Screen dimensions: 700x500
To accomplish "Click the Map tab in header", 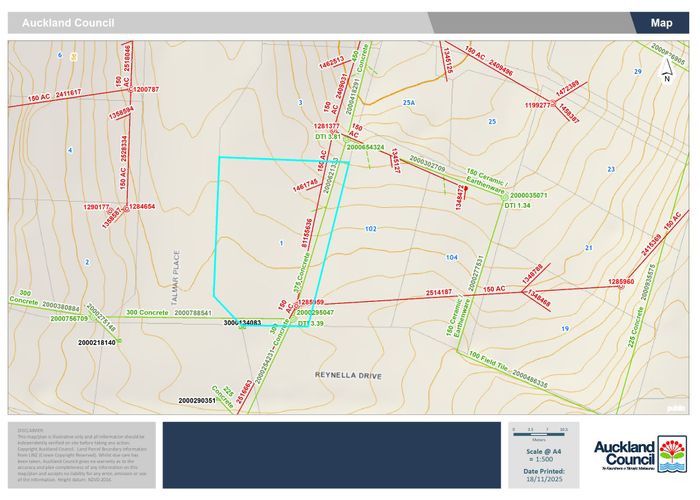I will (x=661, y=23).
